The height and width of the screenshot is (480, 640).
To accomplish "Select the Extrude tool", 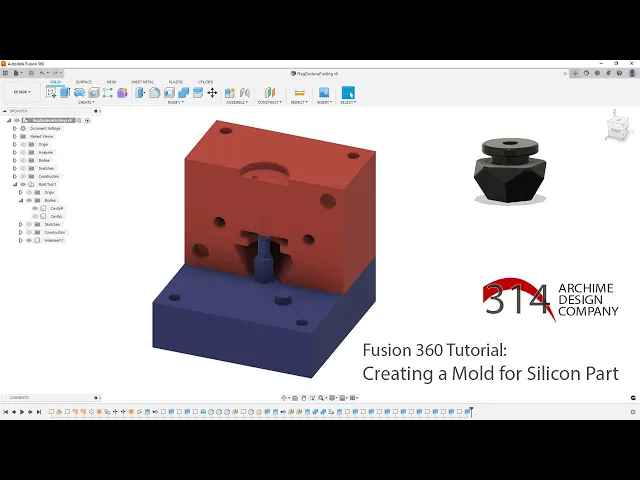I will tap(65, 93).
